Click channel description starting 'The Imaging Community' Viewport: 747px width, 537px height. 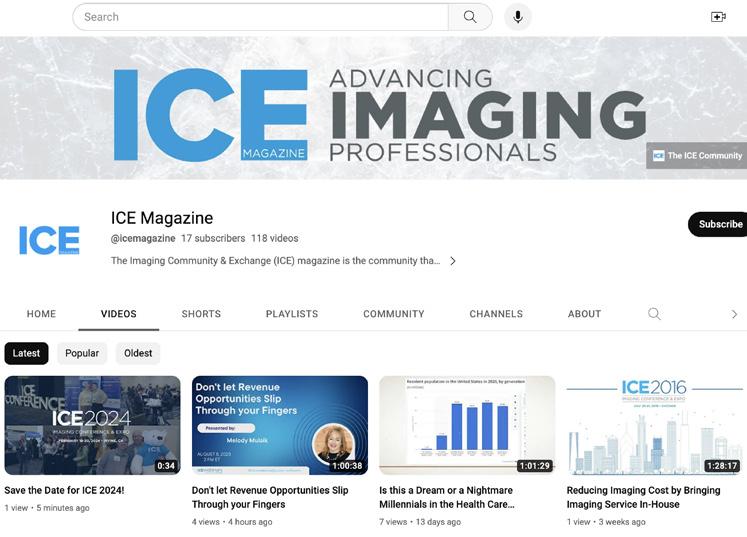[x=275, y=261]
